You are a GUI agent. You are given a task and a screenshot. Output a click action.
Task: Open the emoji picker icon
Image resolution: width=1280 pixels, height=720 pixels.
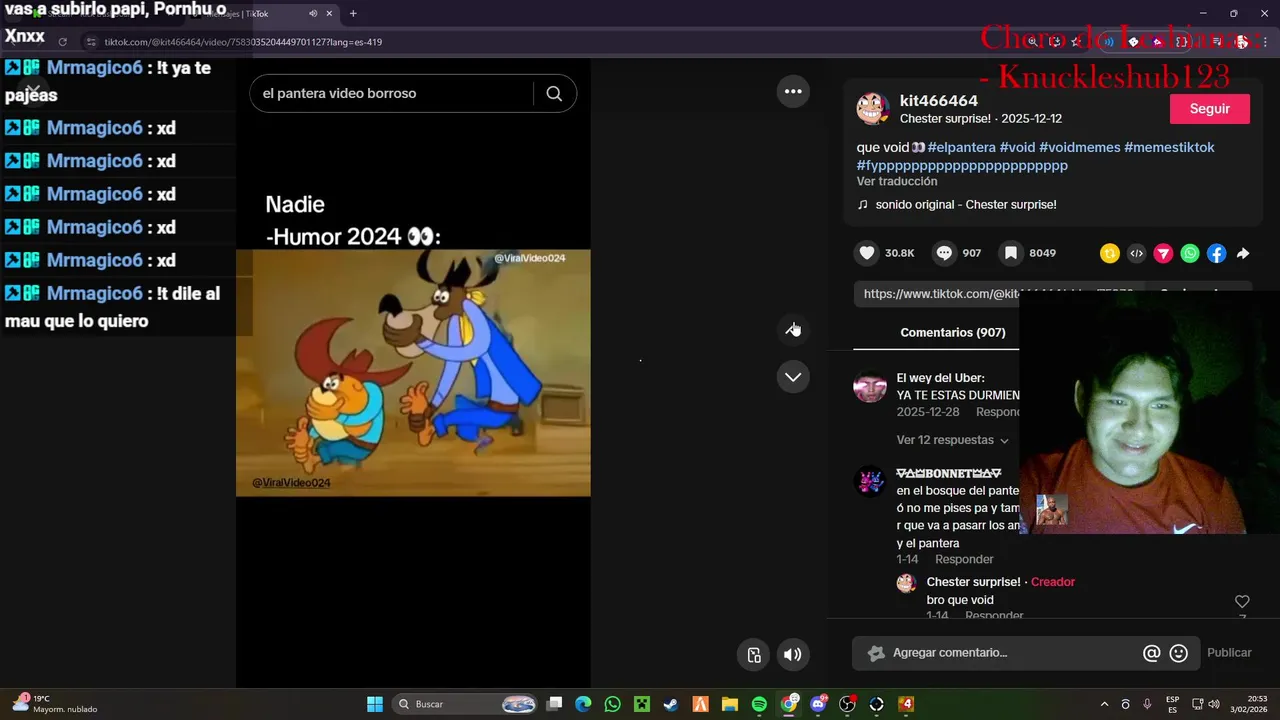pyautogui.click(x=1179, y=653)
